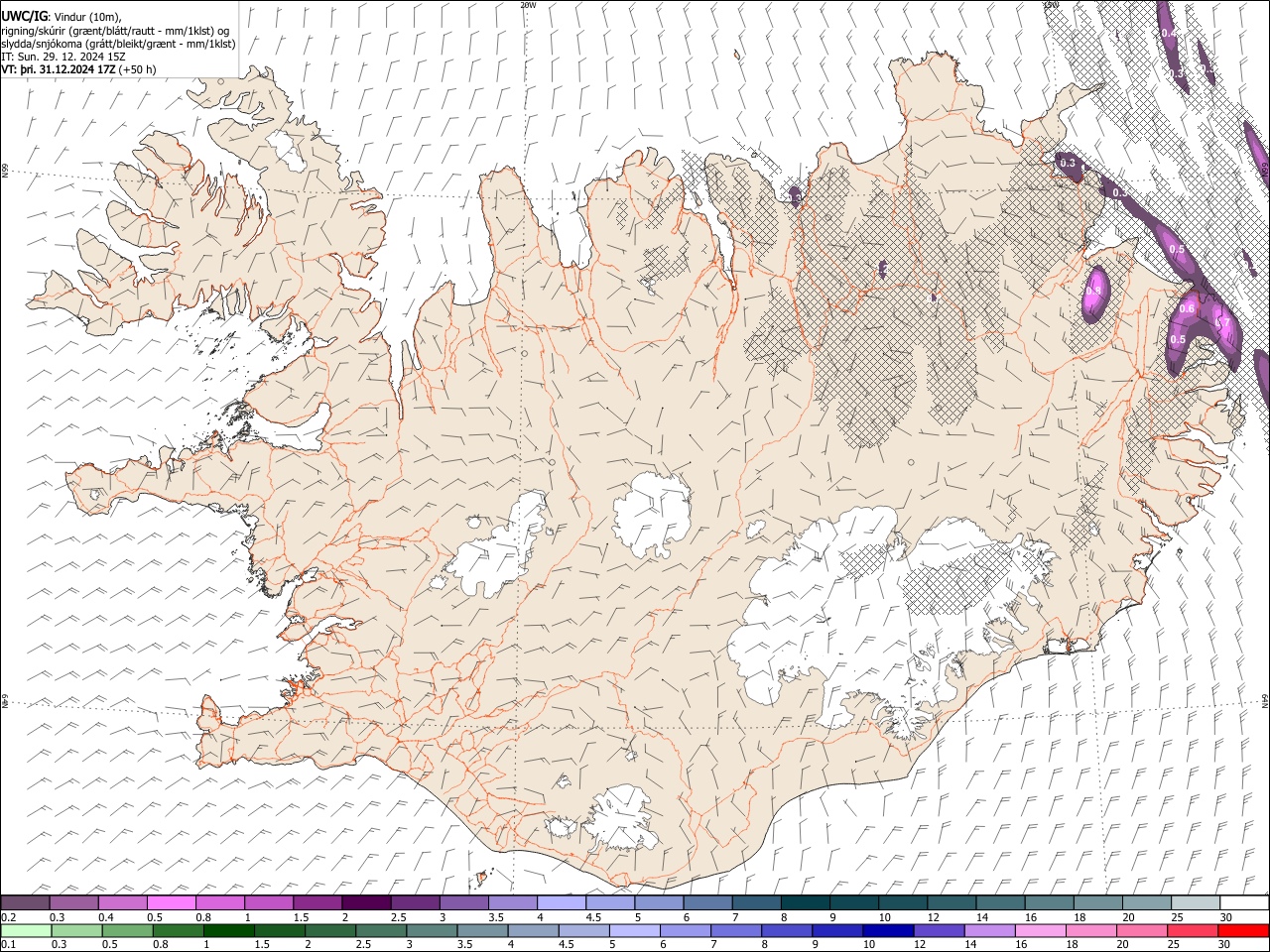Click the hot pink swatch labeled 20 in rain legend

(x=1143, y=930)
